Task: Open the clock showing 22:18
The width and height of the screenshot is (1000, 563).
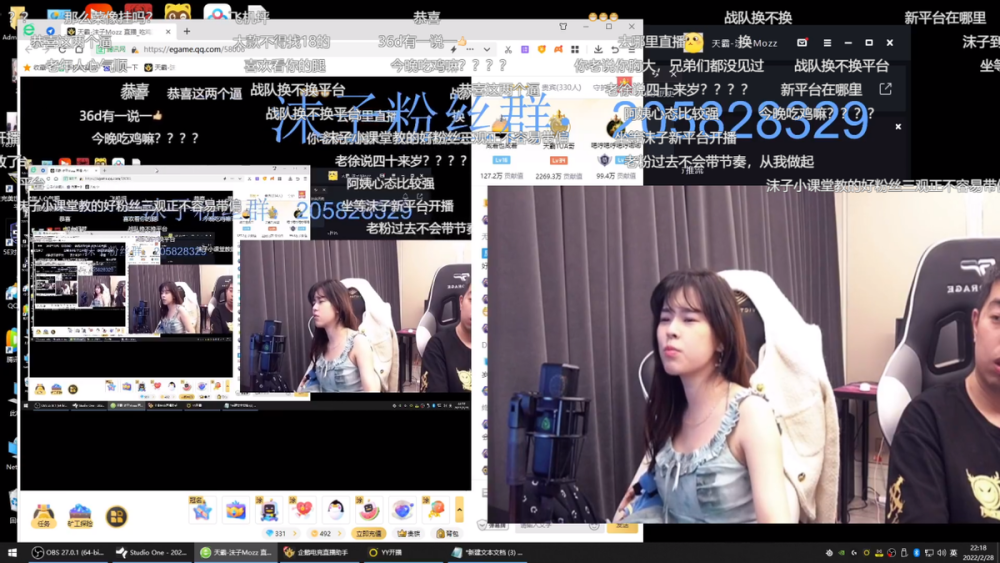Action: (x=978, y=552)
